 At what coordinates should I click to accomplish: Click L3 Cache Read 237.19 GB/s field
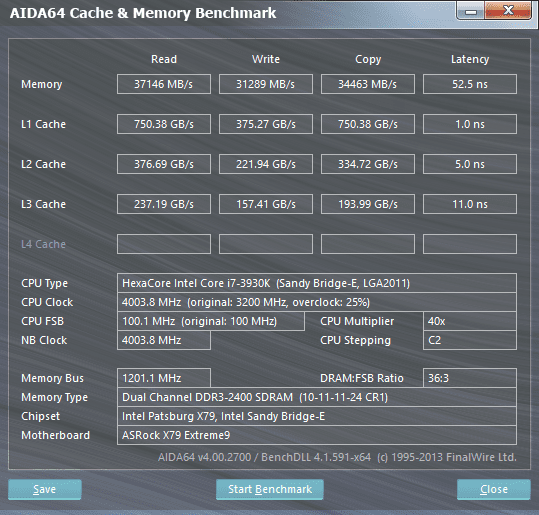164,204
